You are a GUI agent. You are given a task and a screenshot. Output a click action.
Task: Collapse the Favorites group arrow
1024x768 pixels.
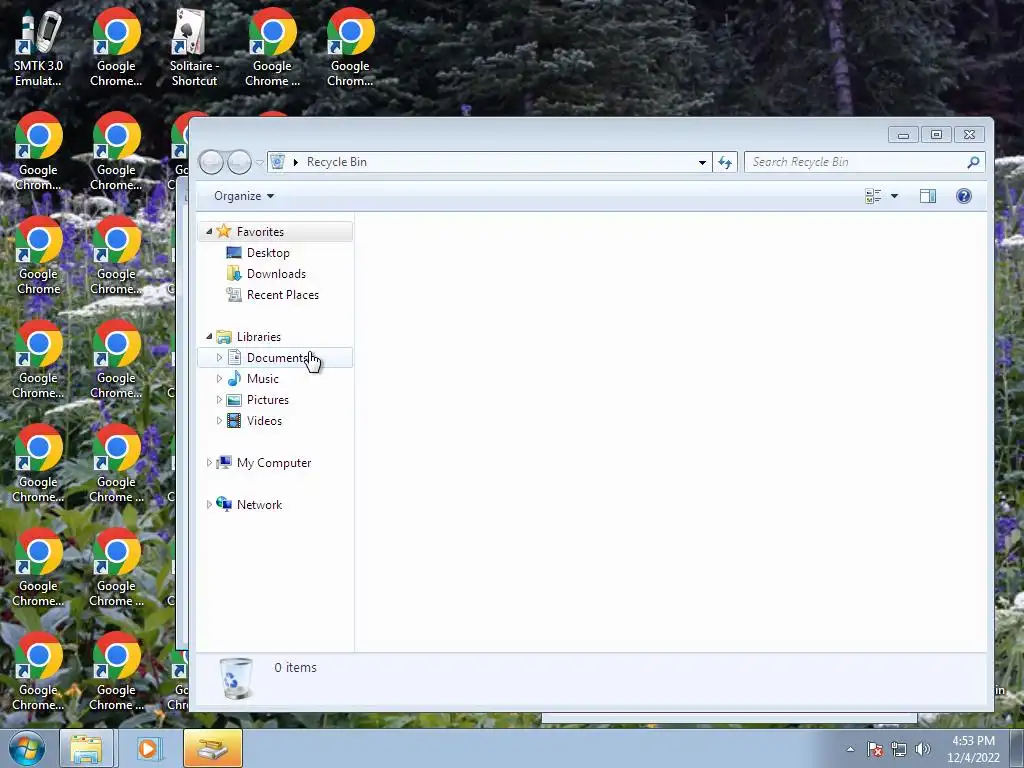coord(209,232)
